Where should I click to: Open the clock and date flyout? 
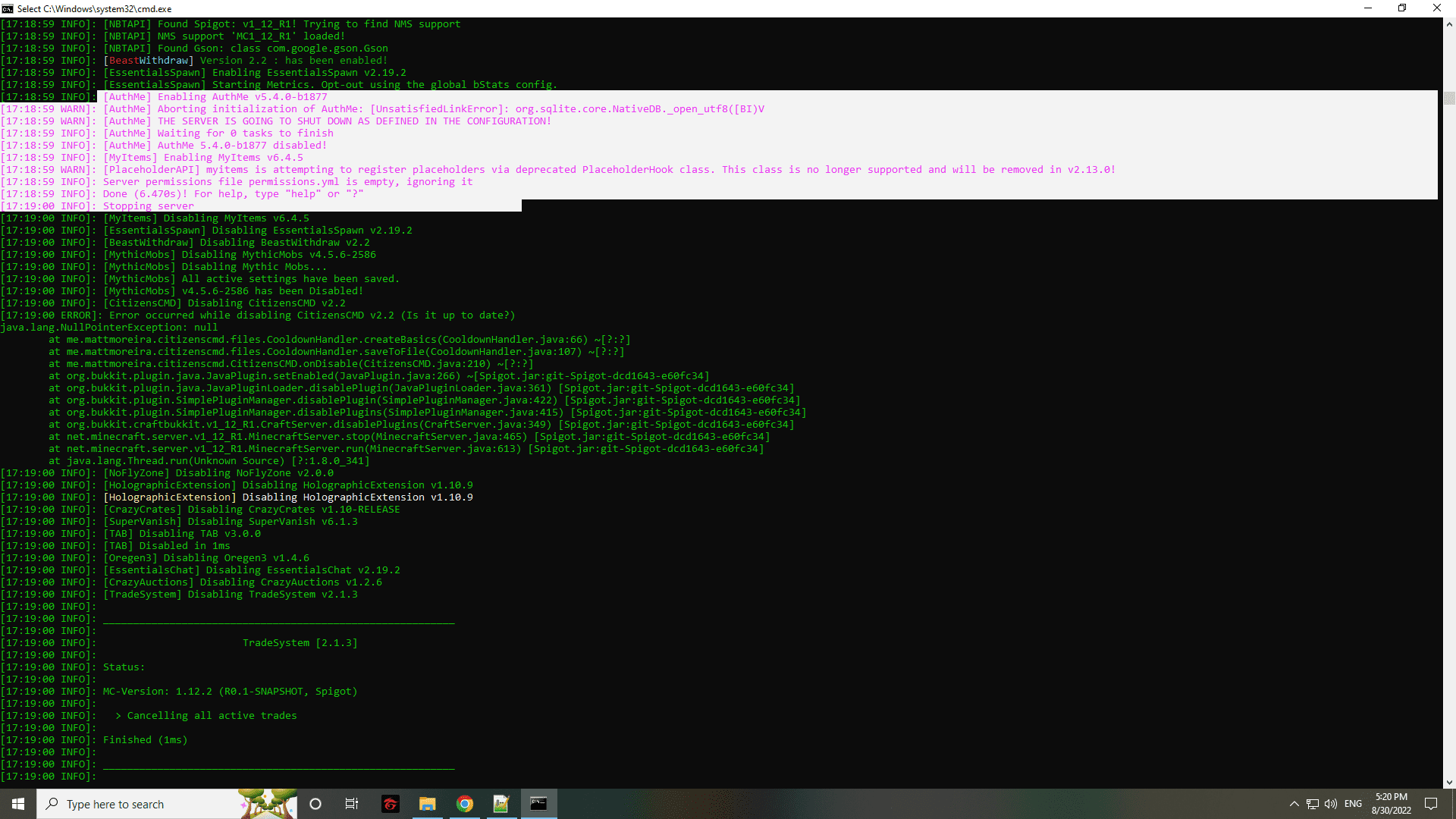click(1391, 804)
